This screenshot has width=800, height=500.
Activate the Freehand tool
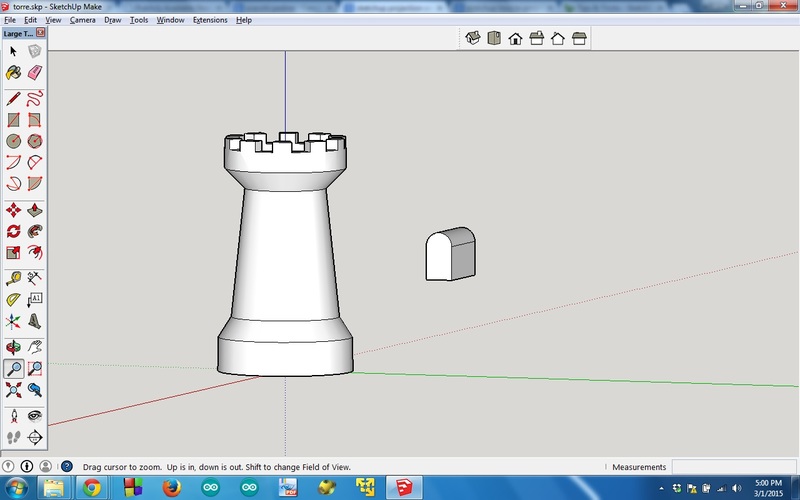(x=34, y=98)
